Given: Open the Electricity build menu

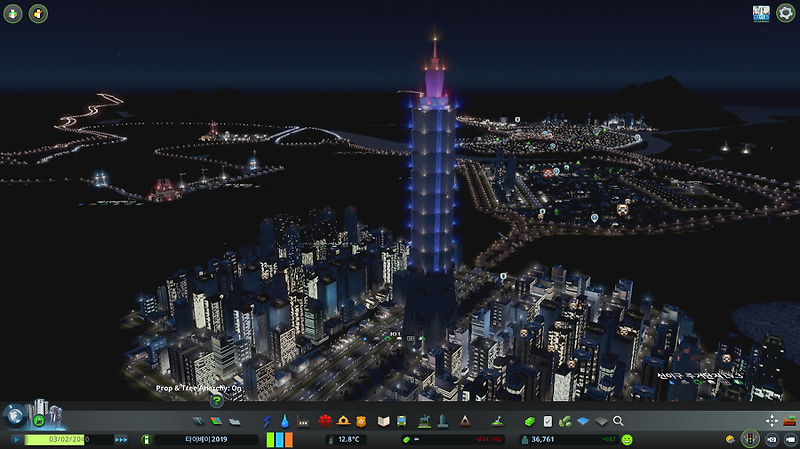Looking at the screenshot, I should [x=267, y=421].
